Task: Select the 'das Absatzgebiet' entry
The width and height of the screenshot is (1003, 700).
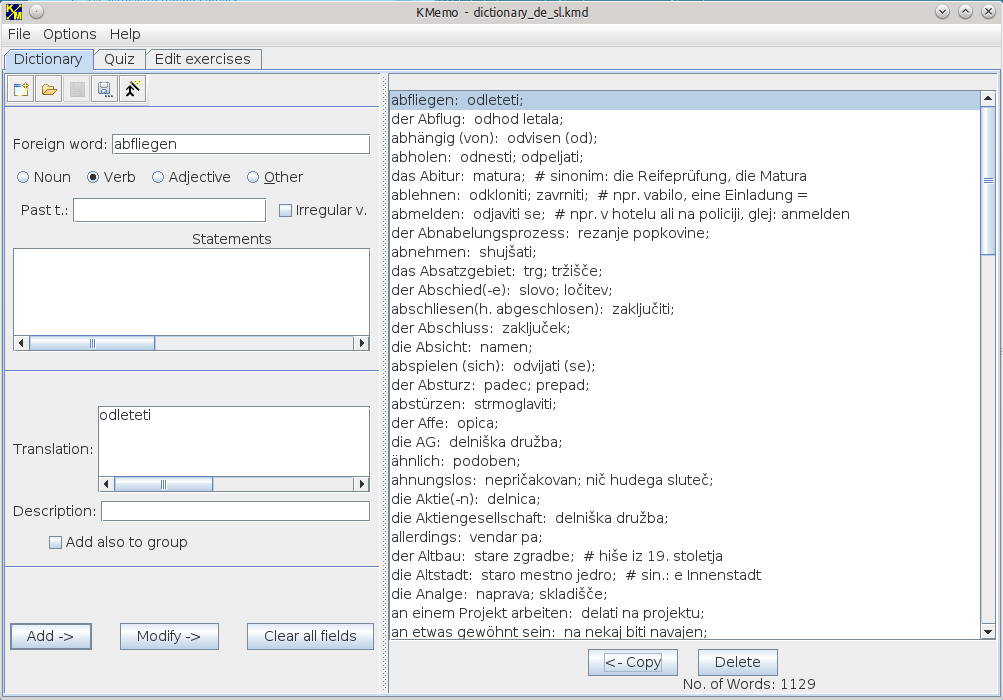Action: [684, 271]
